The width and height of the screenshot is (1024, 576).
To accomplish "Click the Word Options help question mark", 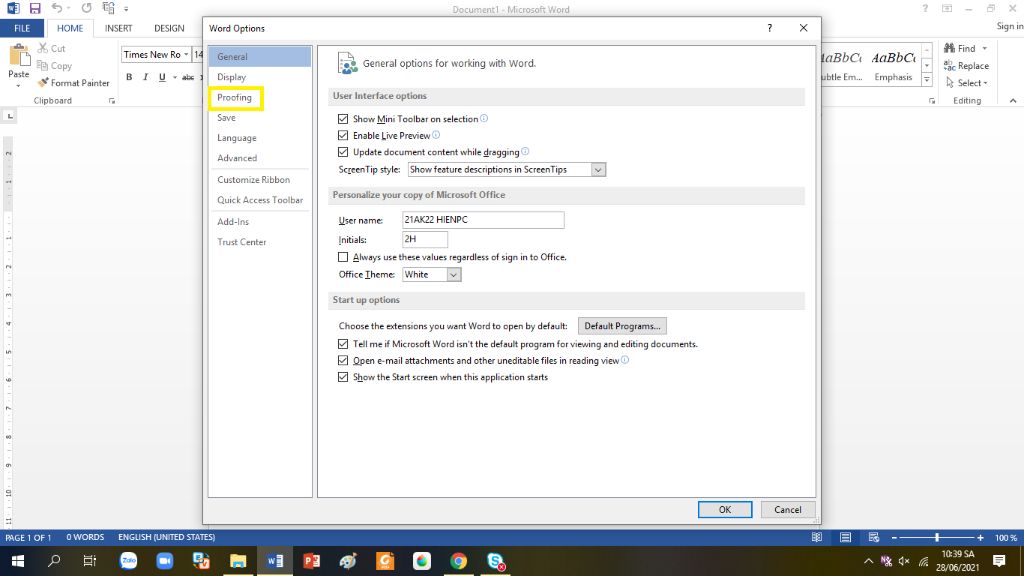I will point(769,28).
